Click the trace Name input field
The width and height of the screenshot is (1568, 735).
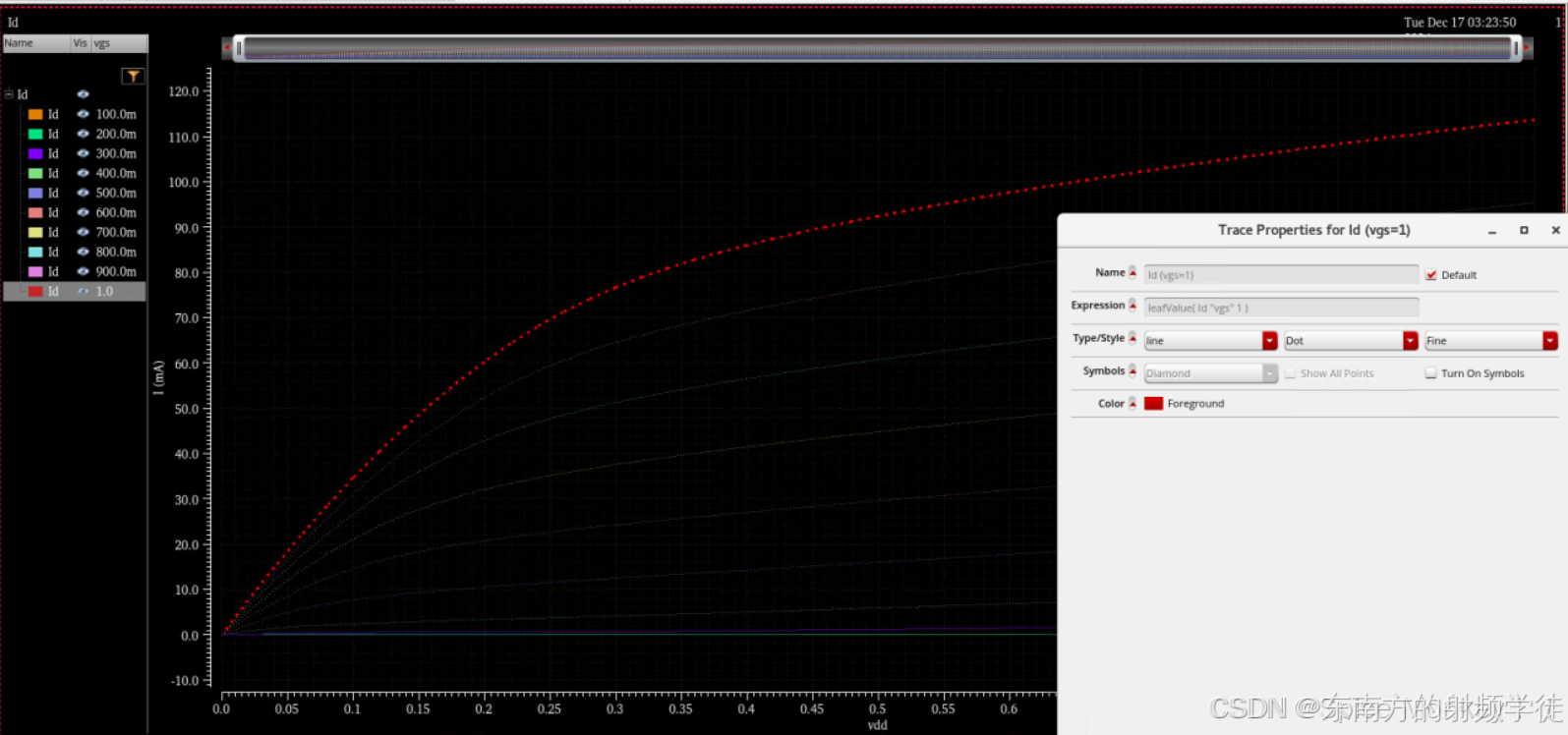click(1281, 275)
